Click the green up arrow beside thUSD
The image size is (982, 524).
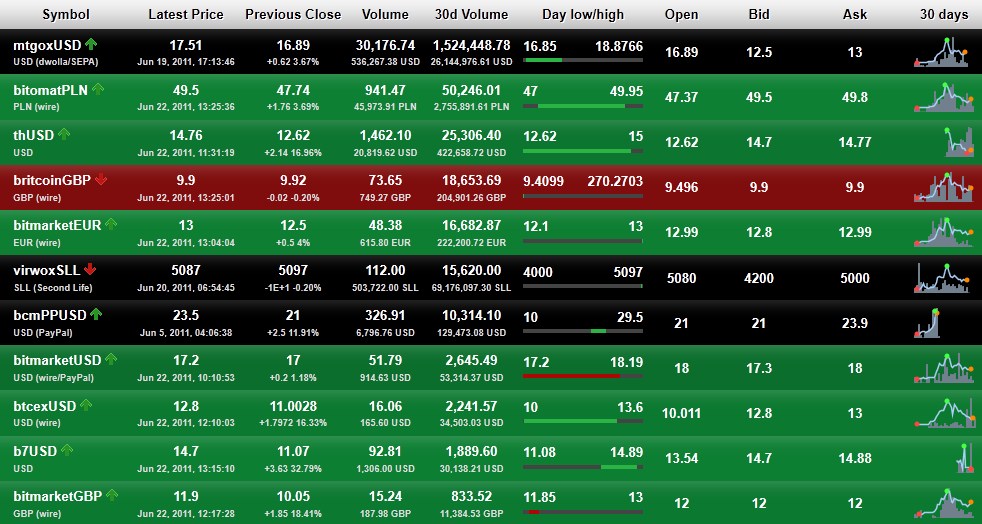pos(64,134)
